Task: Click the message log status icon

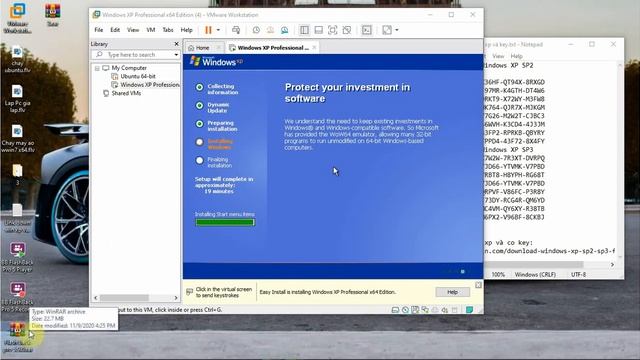Action: 469,310
